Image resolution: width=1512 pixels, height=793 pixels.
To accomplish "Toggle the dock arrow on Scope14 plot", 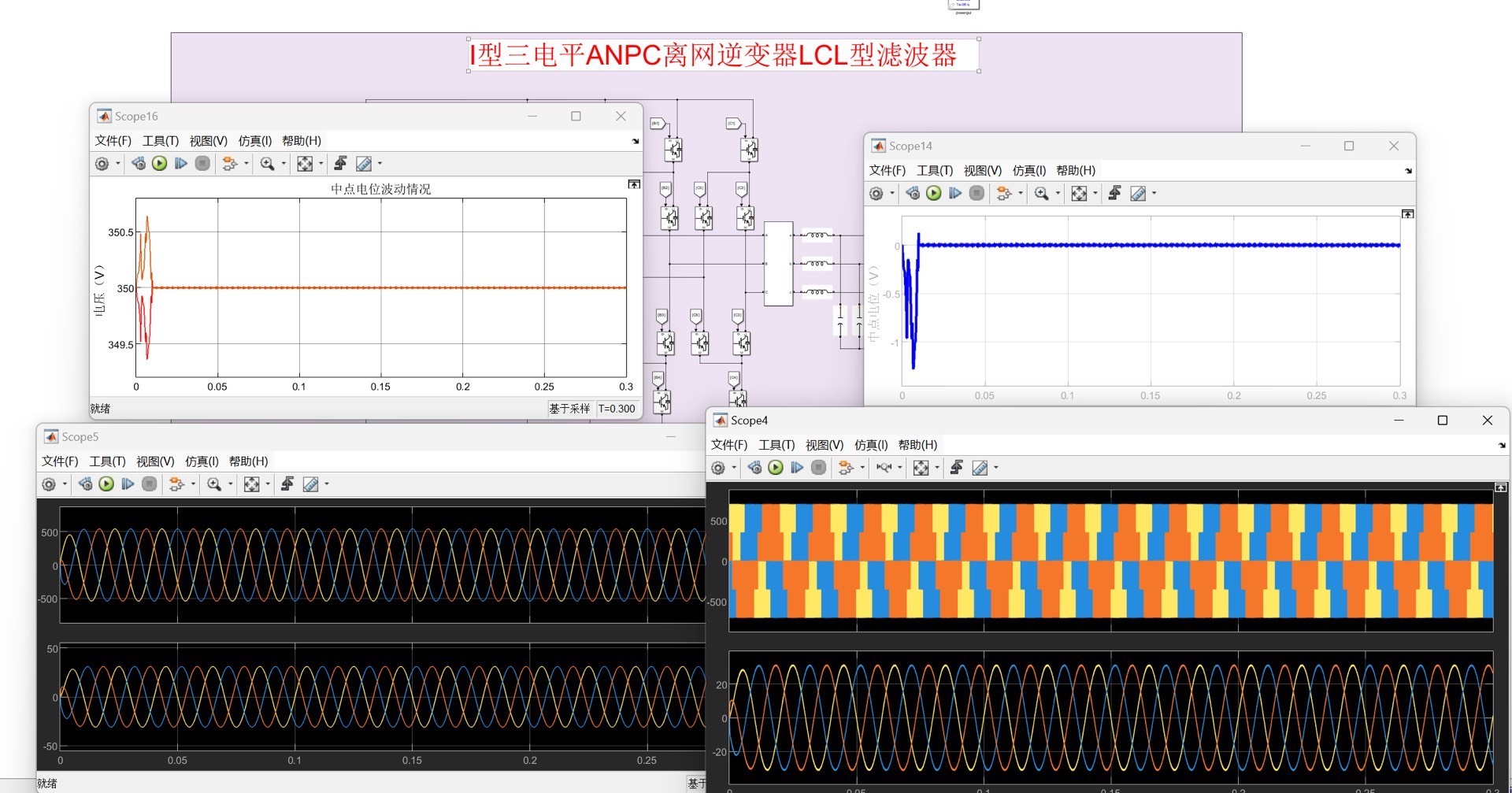I will coord(1407,213).
